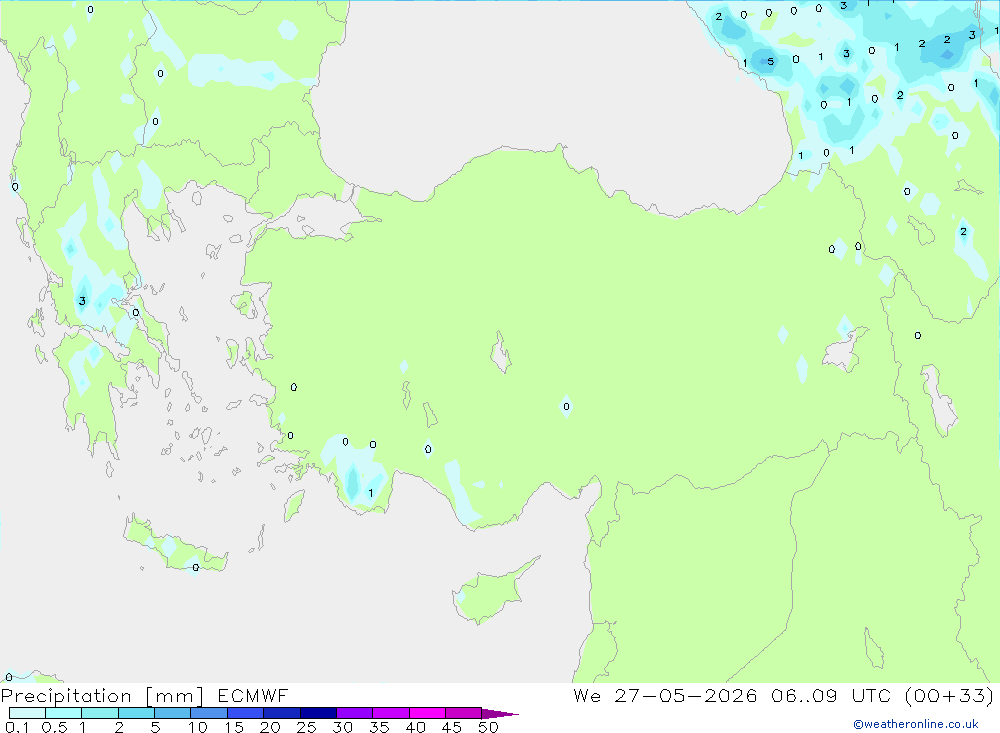Choose the 15–20 mm royal blue legend swatch
This screenshot has width=1000, height=733.
pyautogui.click(x=245, y=713)
